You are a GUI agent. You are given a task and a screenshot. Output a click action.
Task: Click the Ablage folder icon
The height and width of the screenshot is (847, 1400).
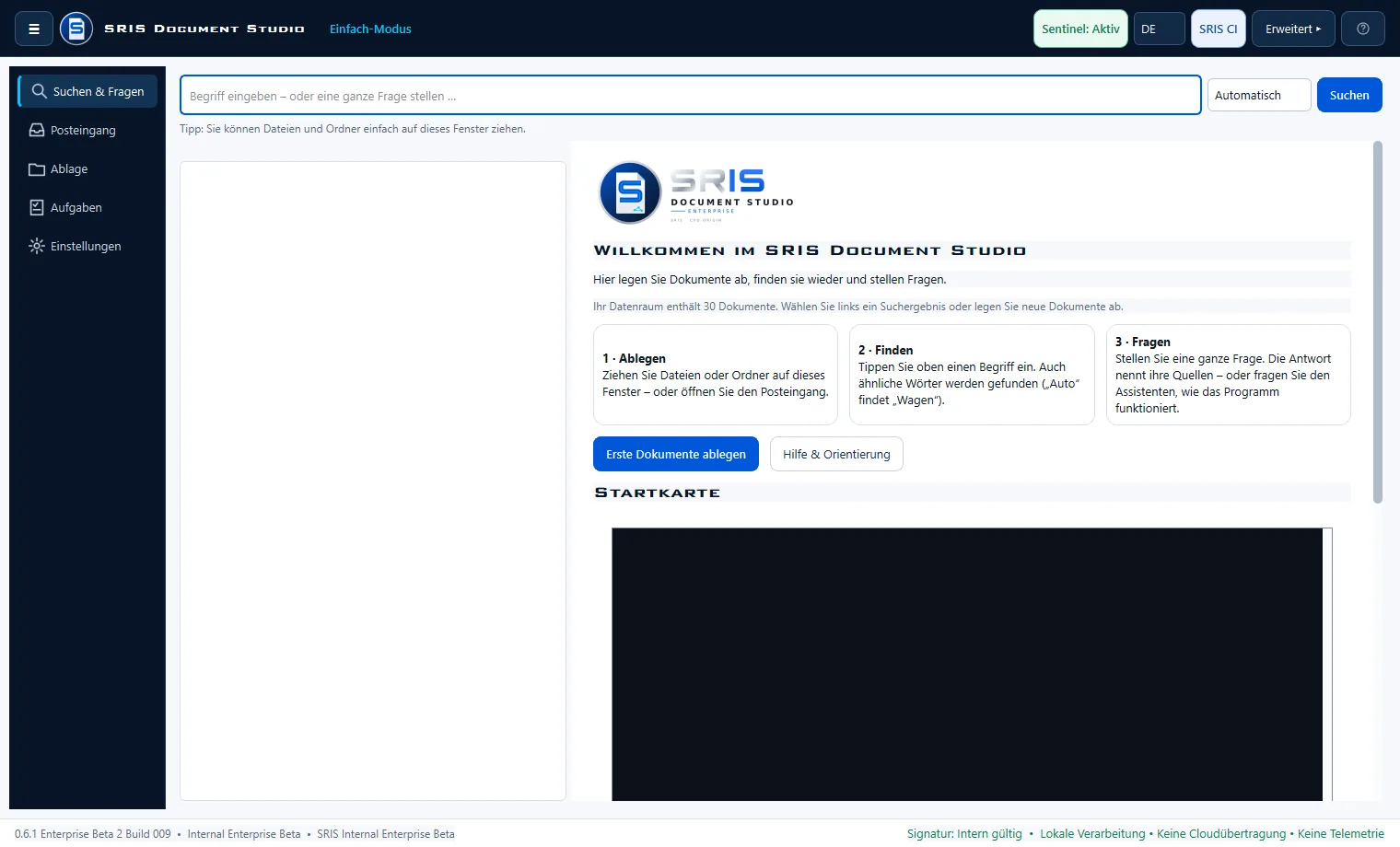click(37, 168)
